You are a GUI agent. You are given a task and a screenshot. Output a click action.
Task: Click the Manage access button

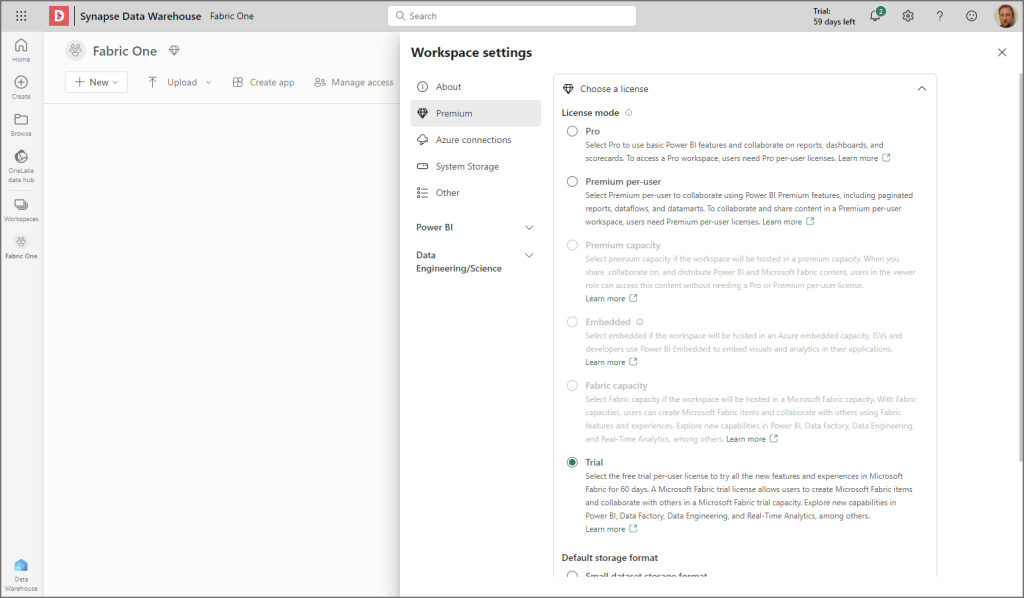click(x=353, y=82)
